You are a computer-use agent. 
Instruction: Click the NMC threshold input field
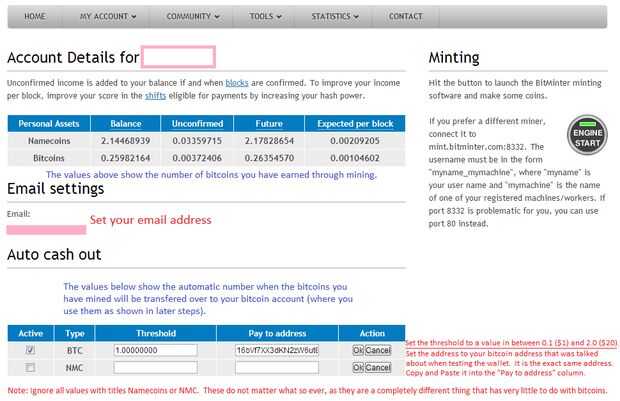(155, 367)
